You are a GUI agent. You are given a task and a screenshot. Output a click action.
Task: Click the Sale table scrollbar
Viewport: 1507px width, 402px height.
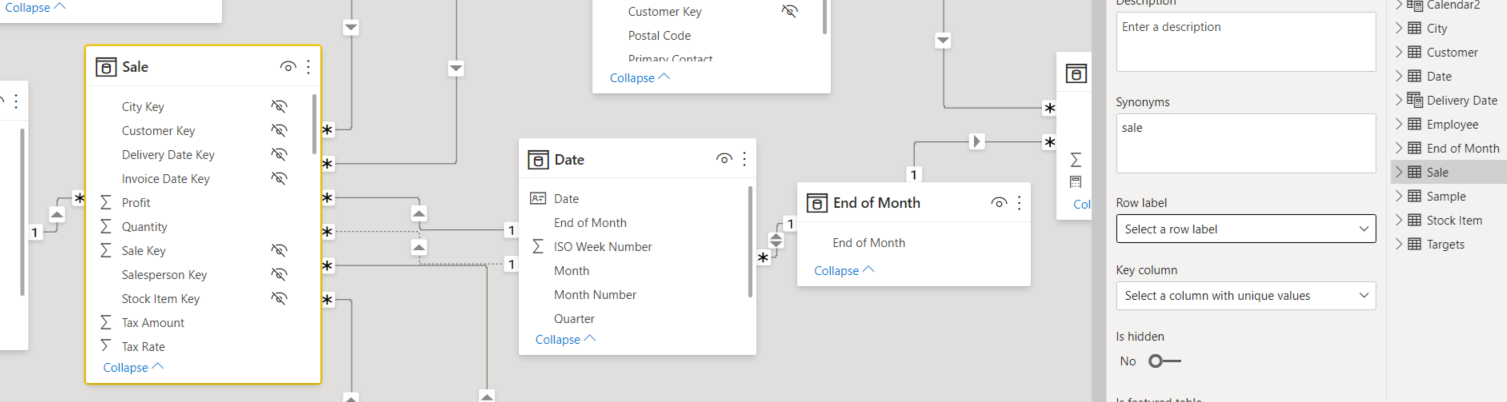pyautogui.click(x=315, y=124)
